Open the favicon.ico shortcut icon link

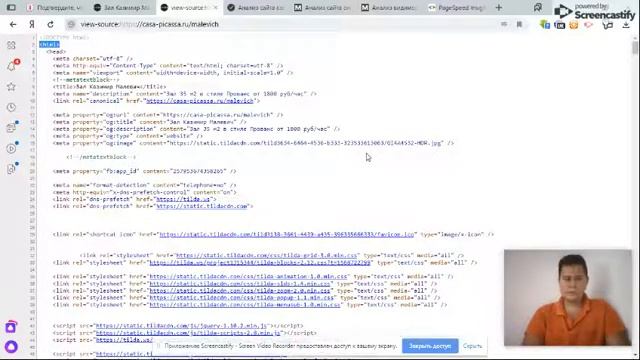pos(287,234)
